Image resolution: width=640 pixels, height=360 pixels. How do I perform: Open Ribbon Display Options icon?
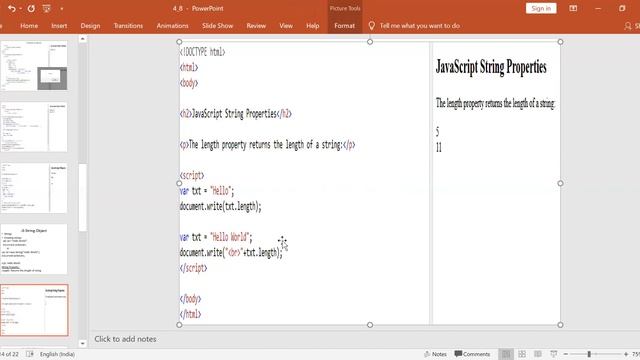click(573, 8)
